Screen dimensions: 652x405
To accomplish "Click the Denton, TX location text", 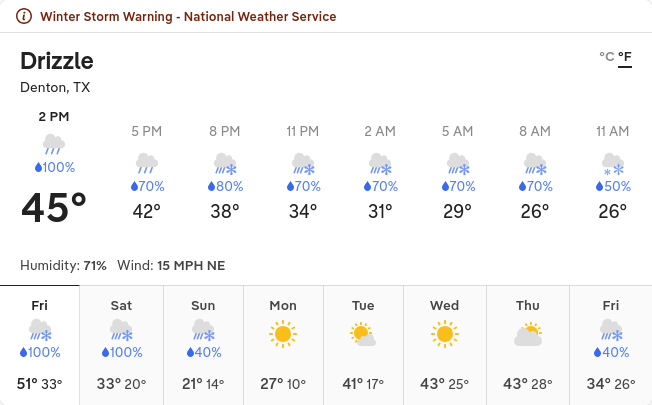I will point(55,87).
